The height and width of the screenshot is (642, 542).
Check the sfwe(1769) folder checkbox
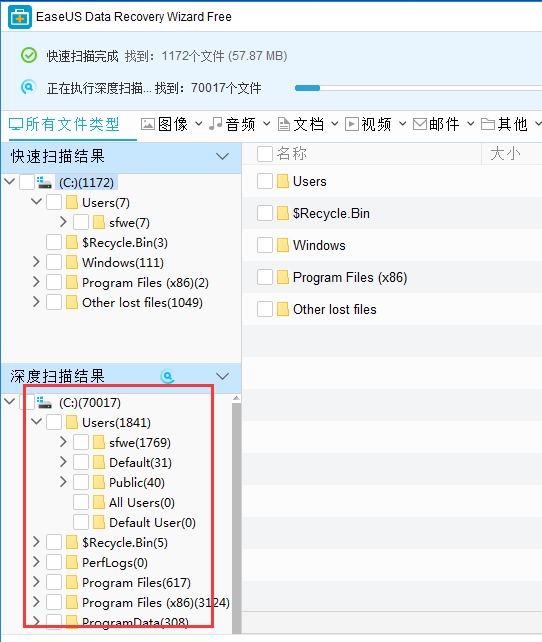tap(81, 442)
